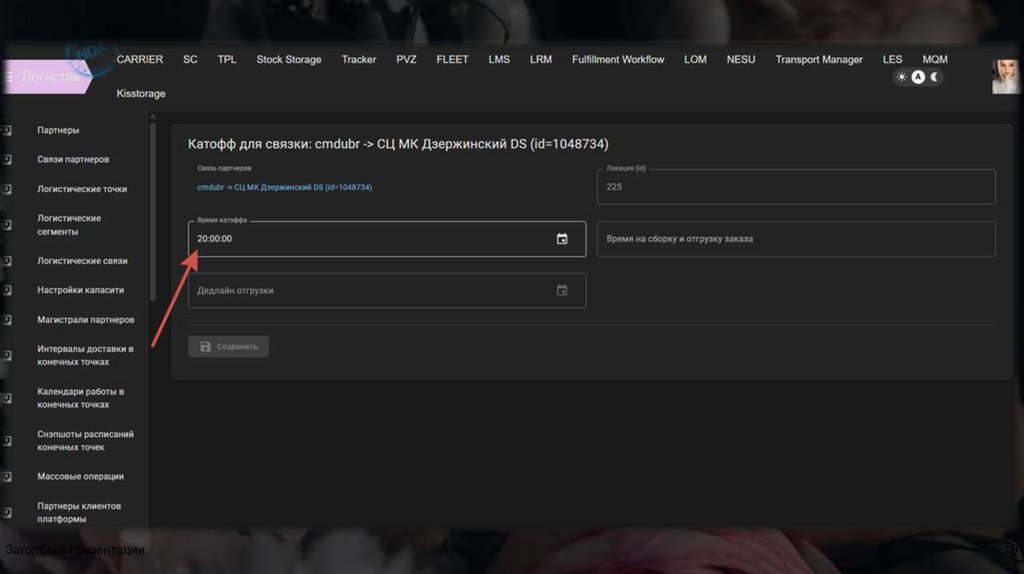
Task: Click the icon beside Связи партнеров
Action: [x=7, y=160]
